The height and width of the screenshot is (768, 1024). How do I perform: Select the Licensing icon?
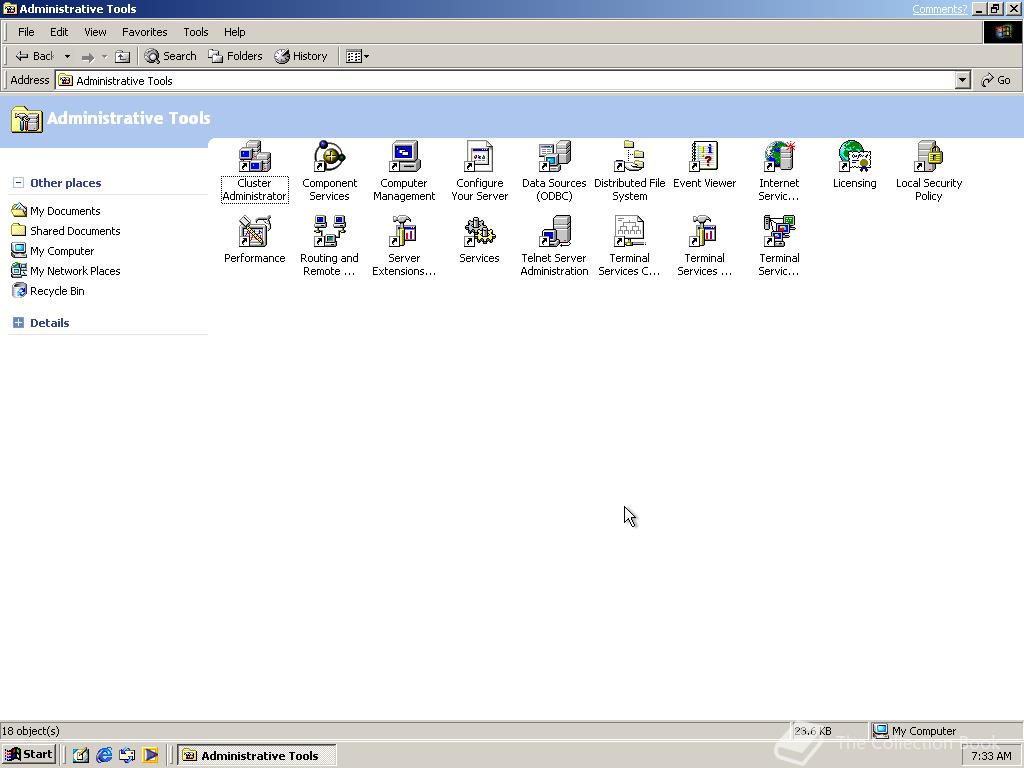click(x=854, y=165)
